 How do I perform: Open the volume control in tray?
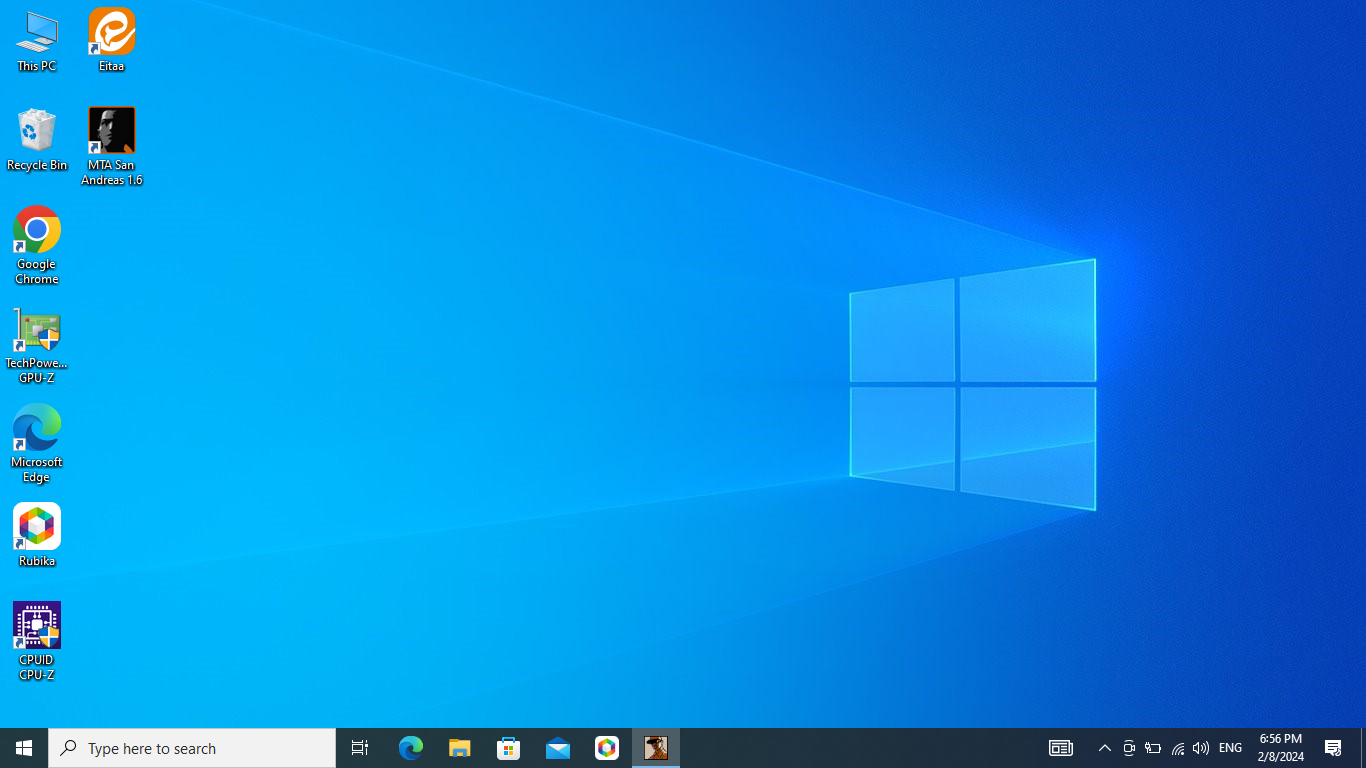1201,748
